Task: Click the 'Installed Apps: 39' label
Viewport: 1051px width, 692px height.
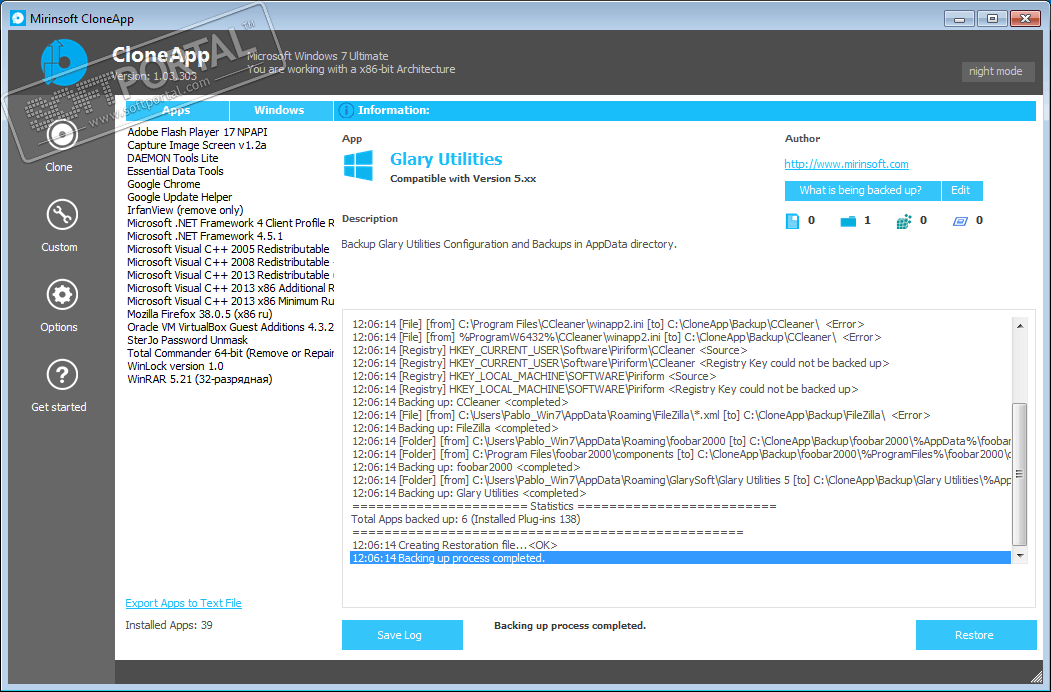Action: 169,625
